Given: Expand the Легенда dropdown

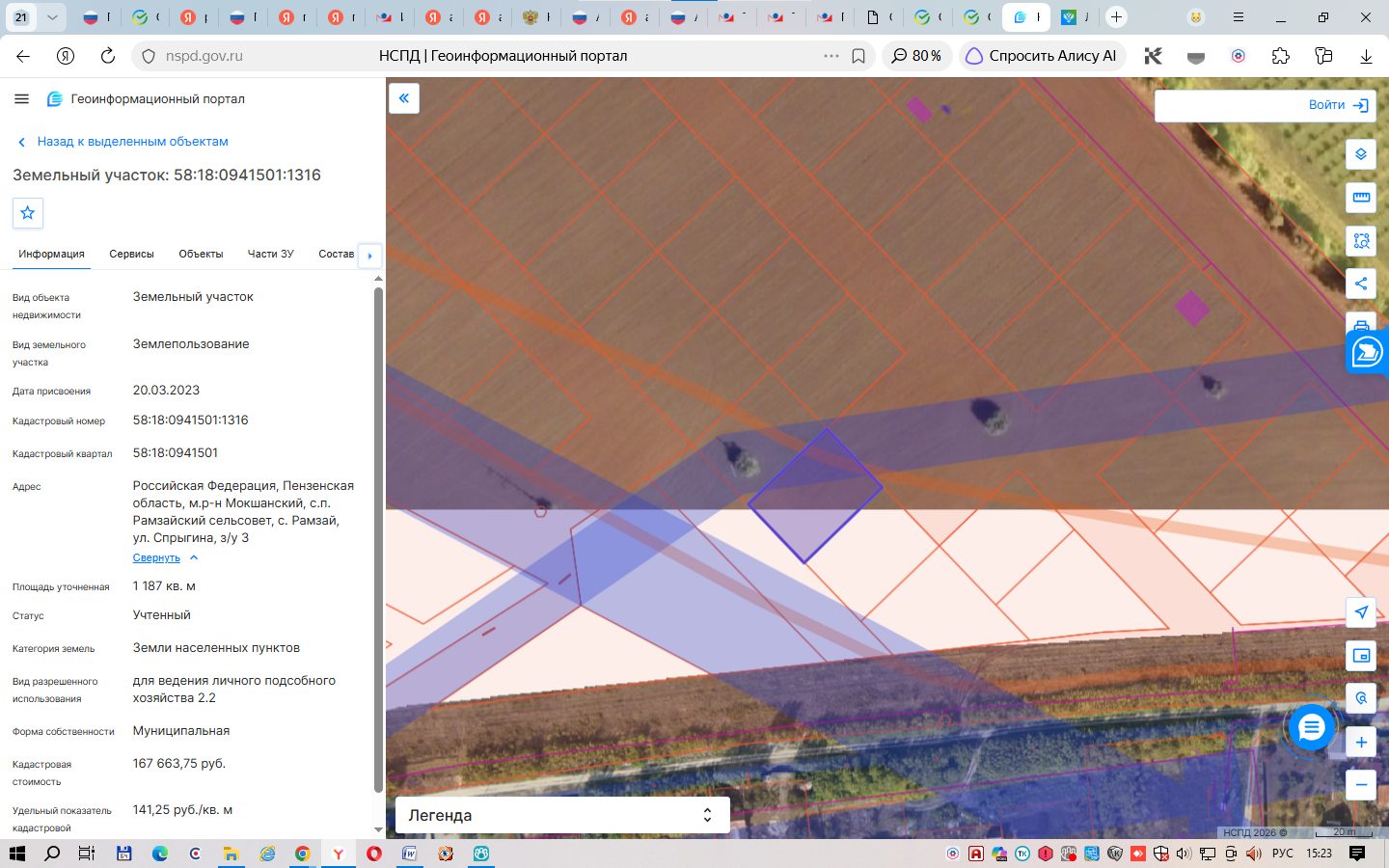Looking at the screenshot, I should [x=562, y=815].
